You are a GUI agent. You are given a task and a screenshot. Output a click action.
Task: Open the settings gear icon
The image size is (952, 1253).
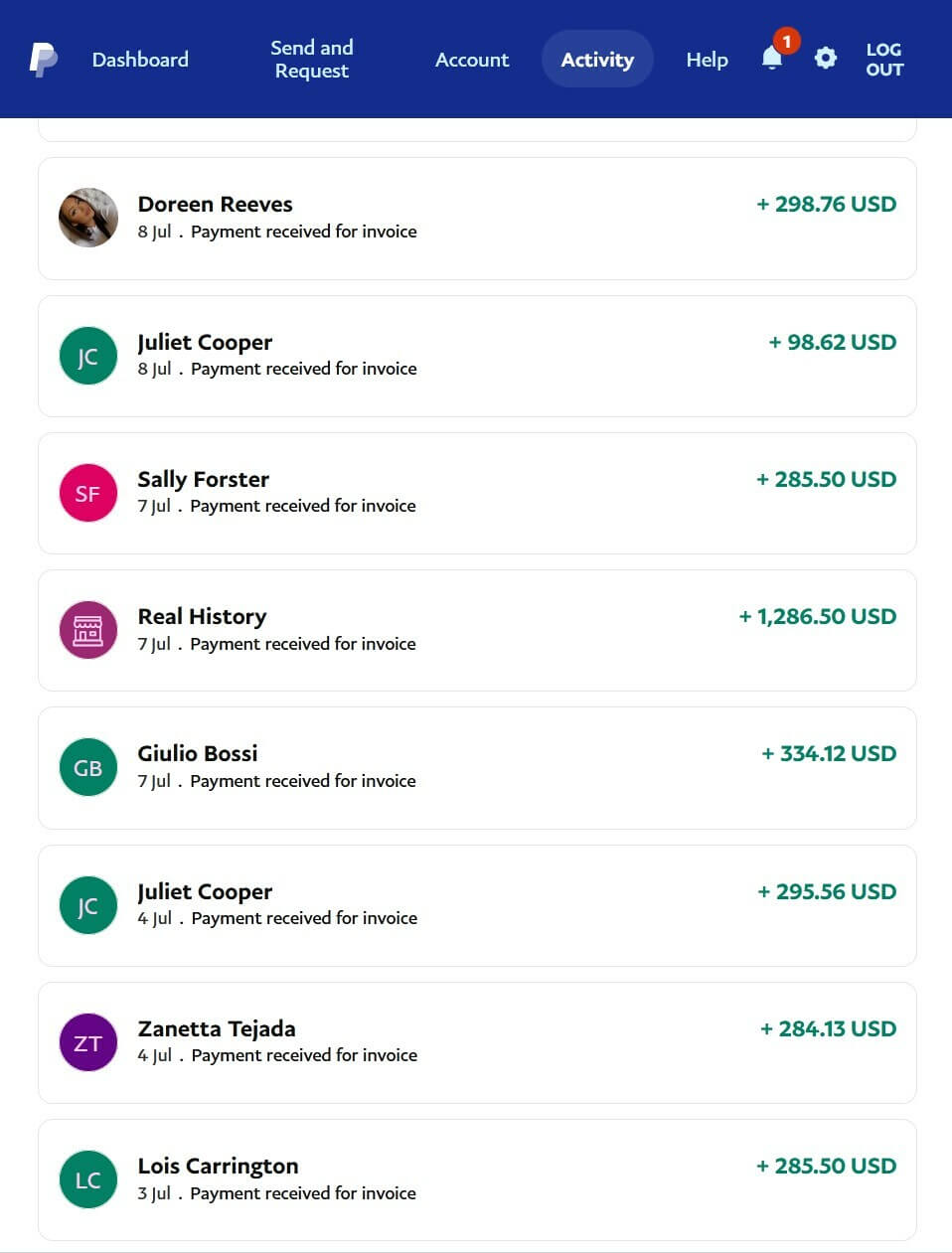click(825, 59)
